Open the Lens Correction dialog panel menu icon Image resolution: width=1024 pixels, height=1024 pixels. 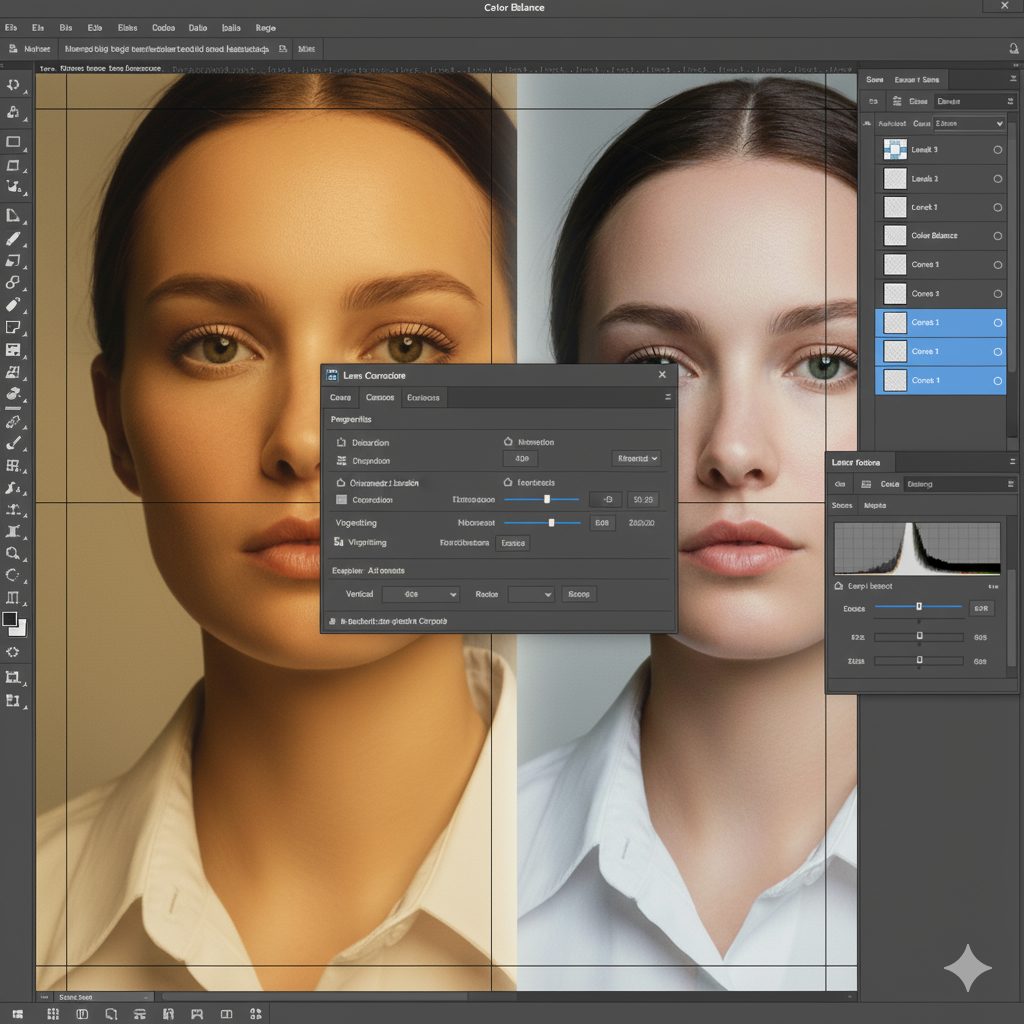point(668,397)
